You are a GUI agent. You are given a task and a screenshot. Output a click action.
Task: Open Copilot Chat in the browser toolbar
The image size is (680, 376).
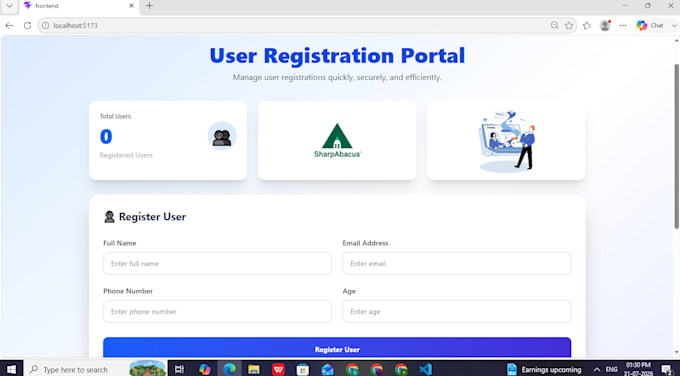(x=650, y=26)
